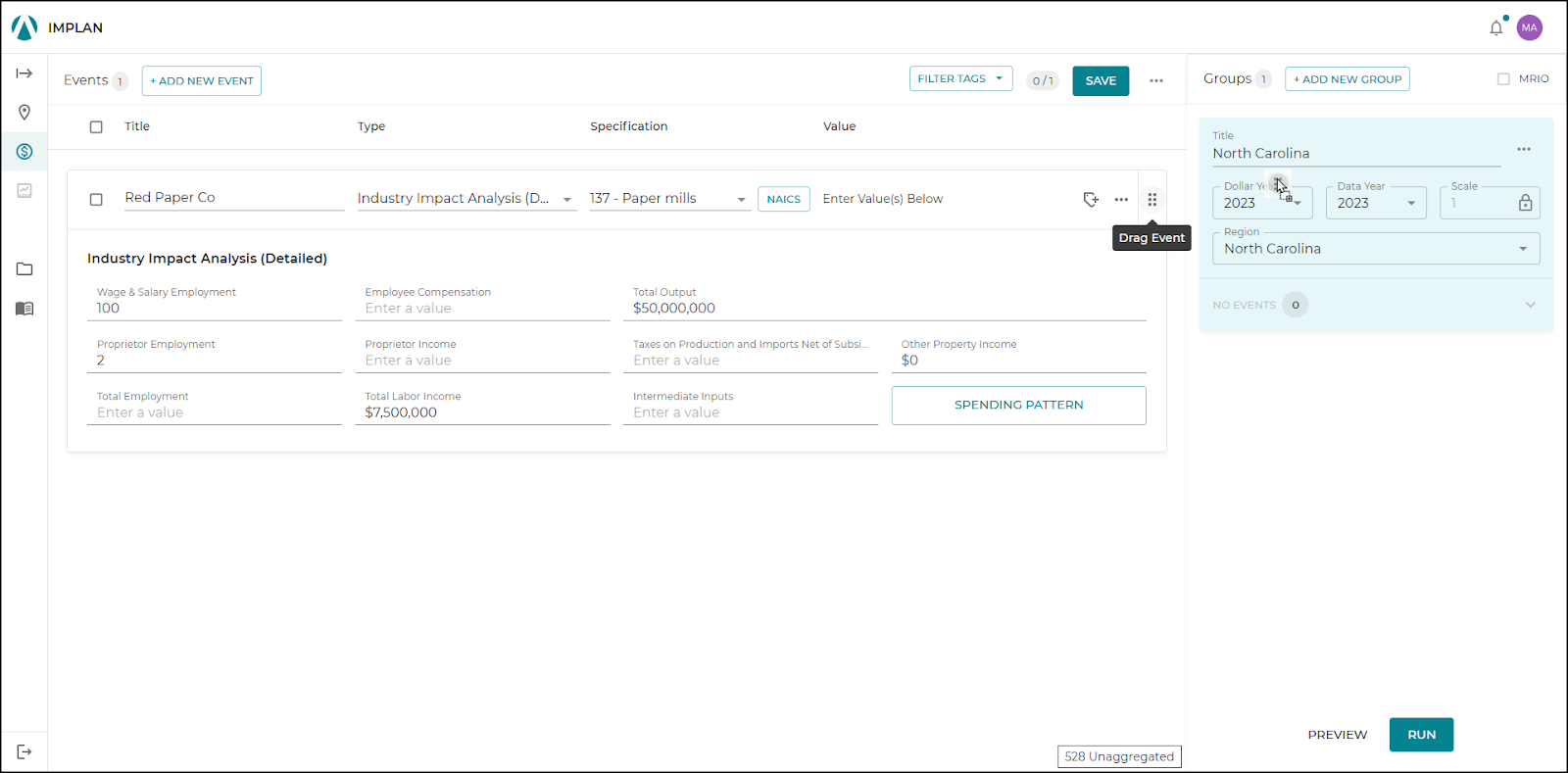Viewport: 1568px width, 773px height.
Task: Open the 137 - Paper mills specification dropdown
Action: (x=669, y=199)
